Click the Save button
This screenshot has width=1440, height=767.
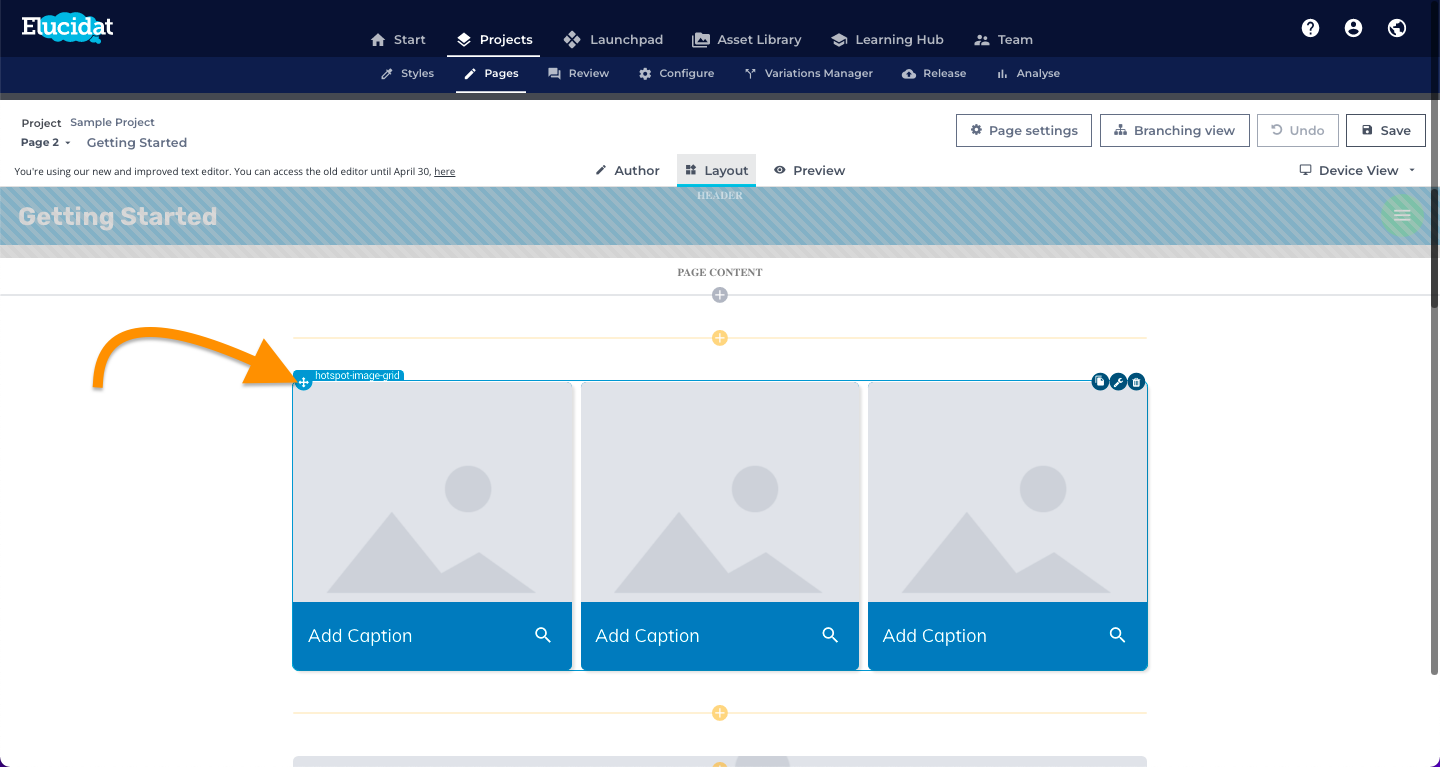1385,130
